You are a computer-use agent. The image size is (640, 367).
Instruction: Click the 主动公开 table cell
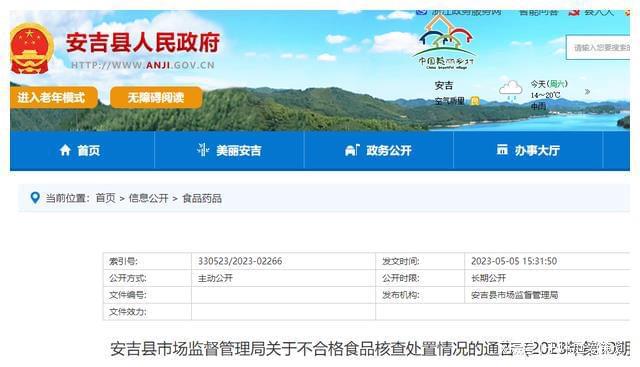pyautogui.click(x=283, y=278)
